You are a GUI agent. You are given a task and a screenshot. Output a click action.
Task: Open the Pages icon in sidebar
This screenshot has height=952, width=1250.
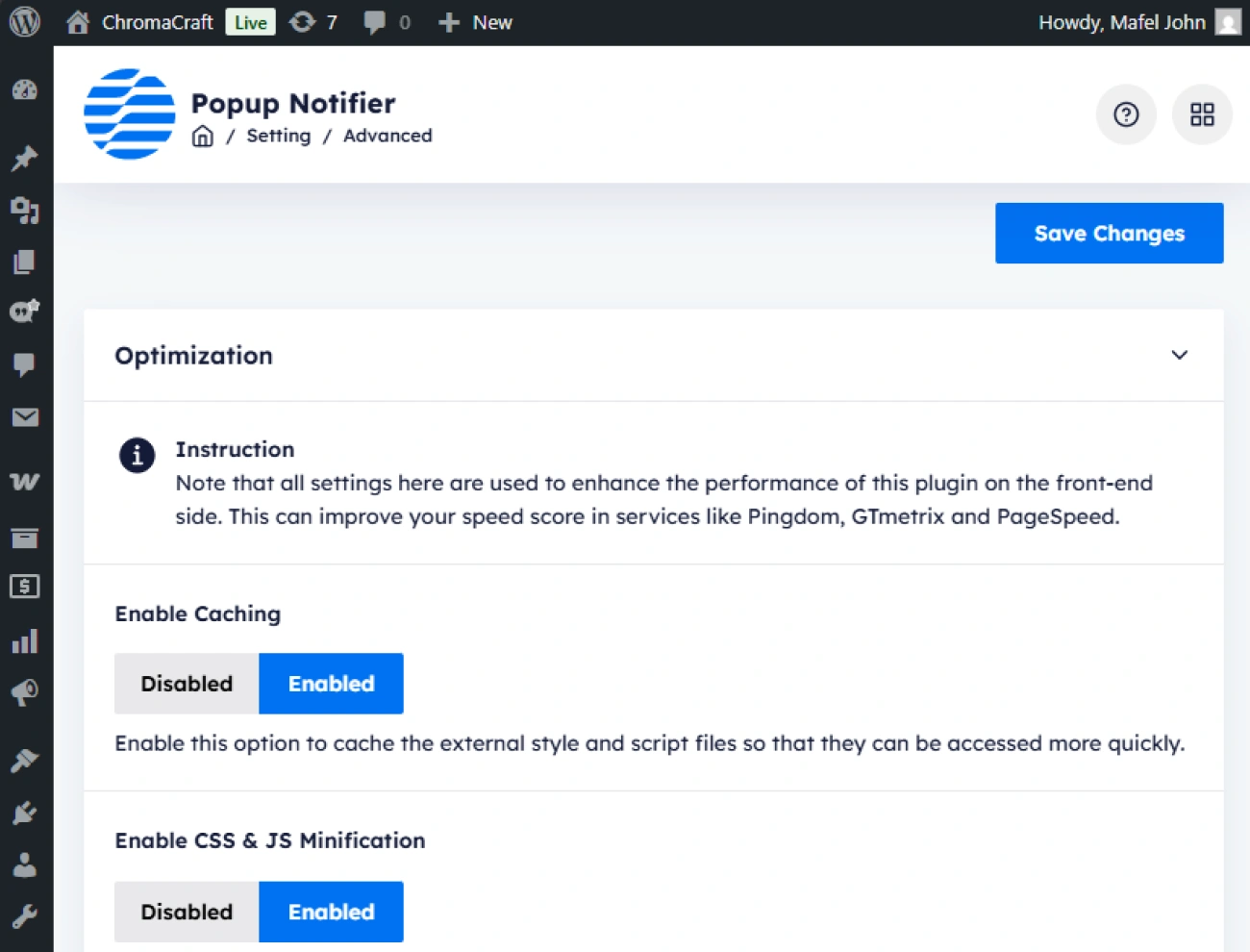click(x=25, y=262)
